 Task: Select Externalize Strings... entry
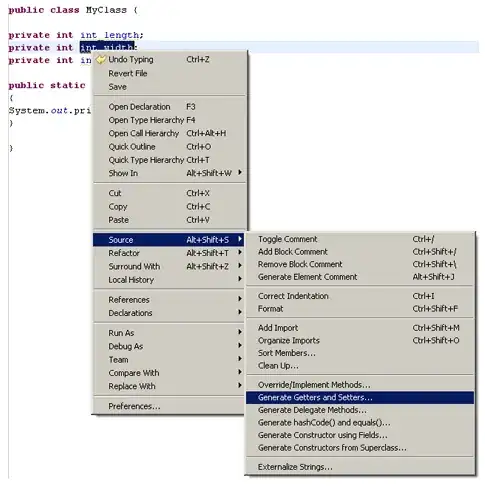[x=360, y=467]
